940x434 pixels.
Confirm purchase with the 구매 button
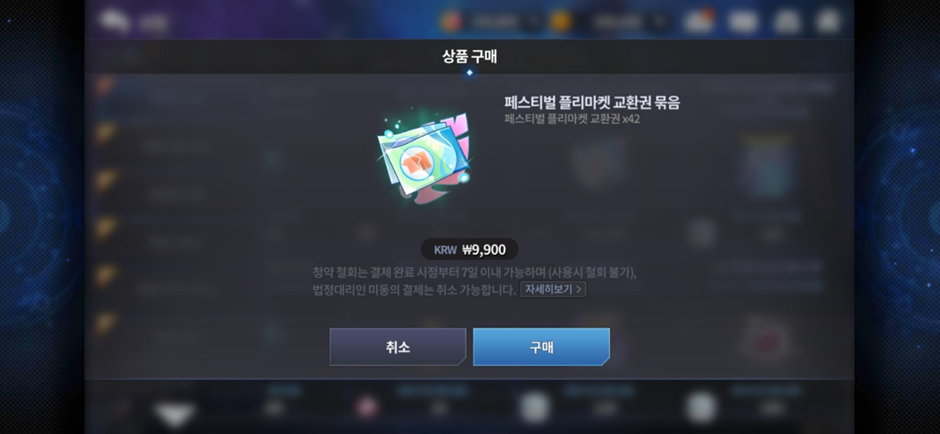point(541,346)
